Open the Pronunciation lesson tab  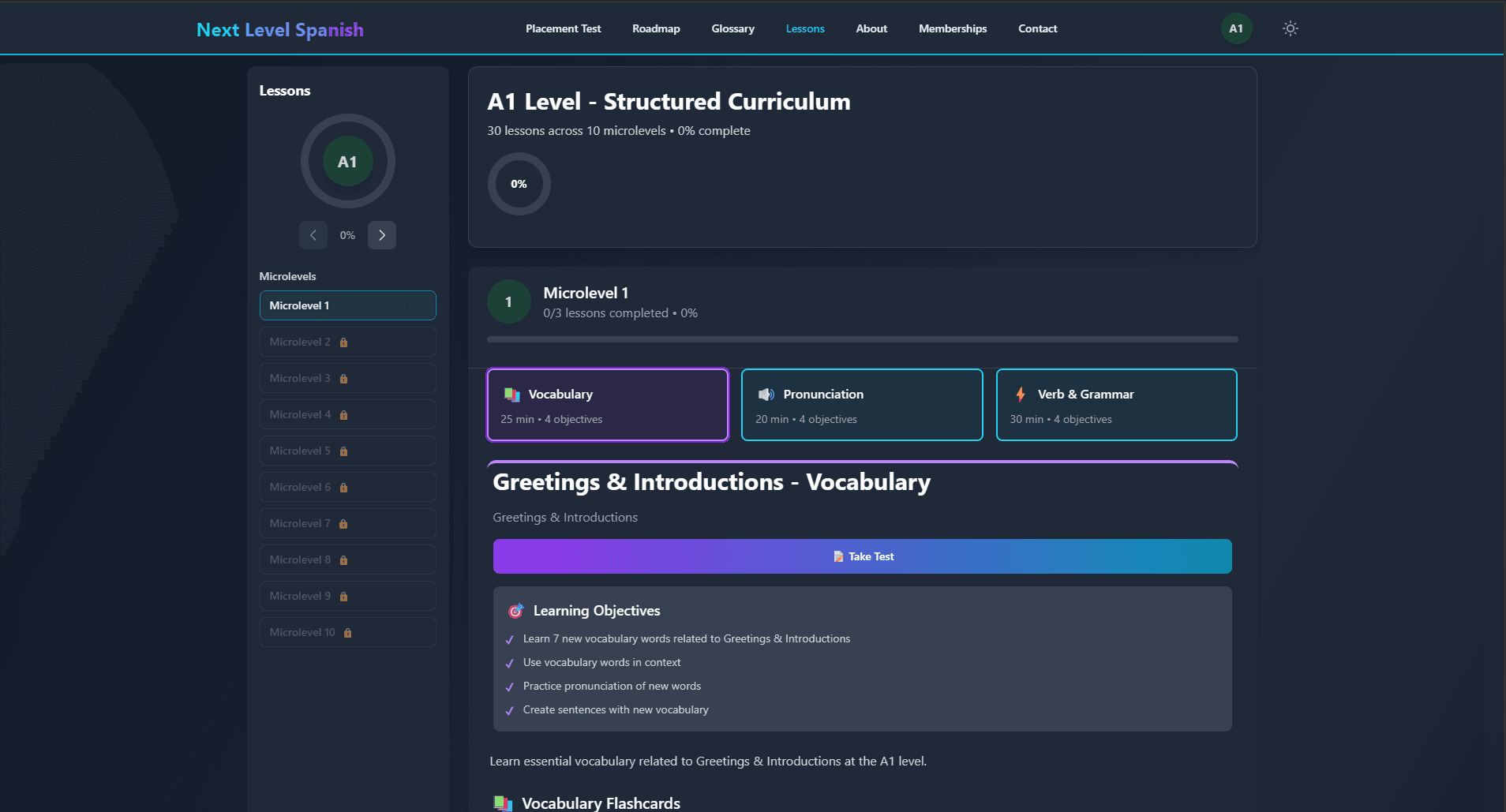861,405
